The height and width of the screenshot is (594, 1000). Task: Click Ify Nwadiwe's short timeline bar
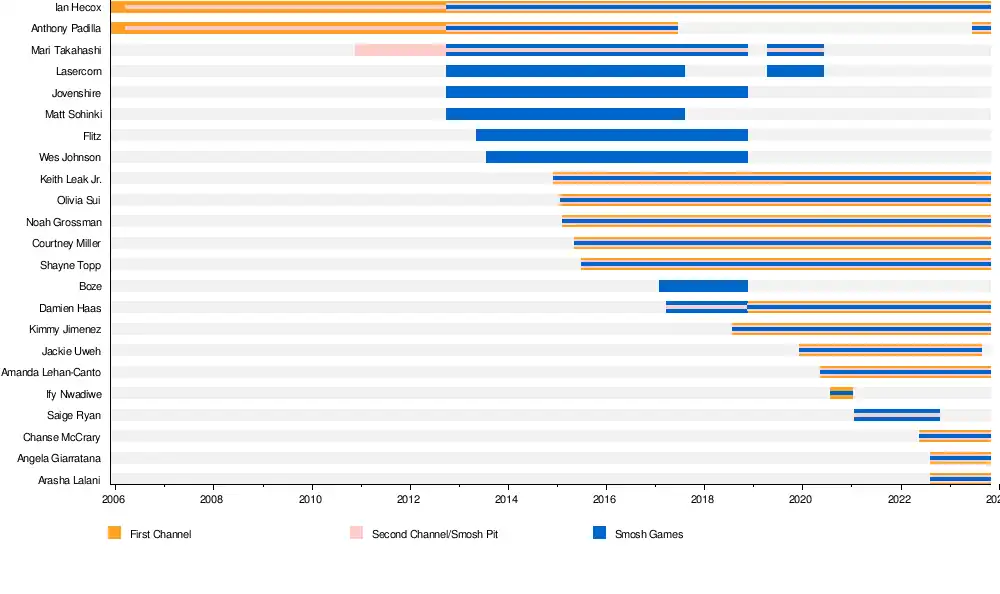[x=841, y=393]
